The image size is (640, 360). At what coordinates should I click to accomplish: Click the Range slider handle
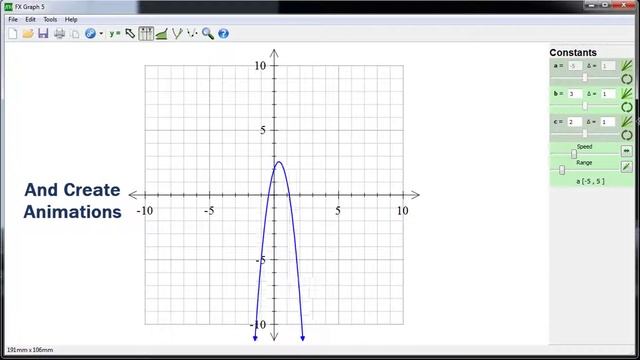tap(562, 170)
